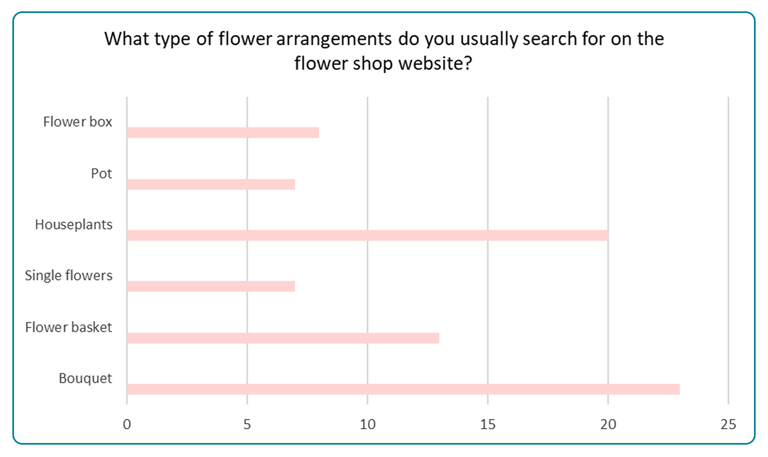
Task: Click the 20 axis tick label
Action: [608, 424]
